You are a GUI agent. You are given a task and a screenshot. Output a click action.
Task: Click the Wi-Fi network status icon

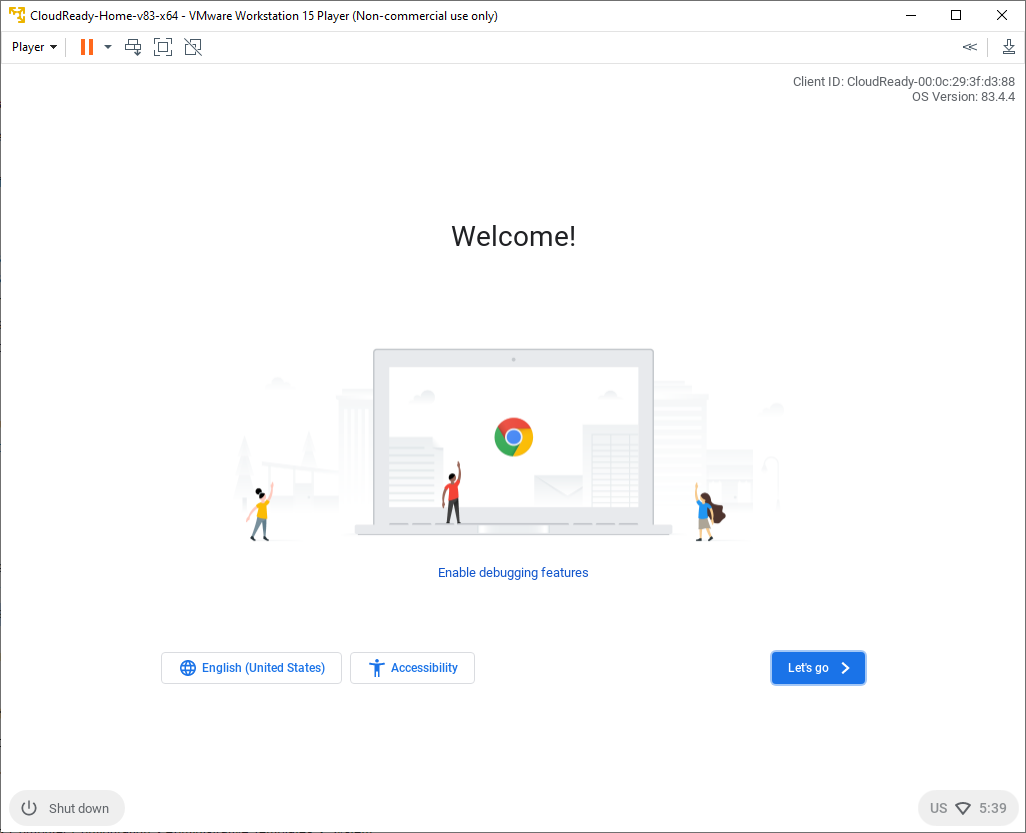963,808
